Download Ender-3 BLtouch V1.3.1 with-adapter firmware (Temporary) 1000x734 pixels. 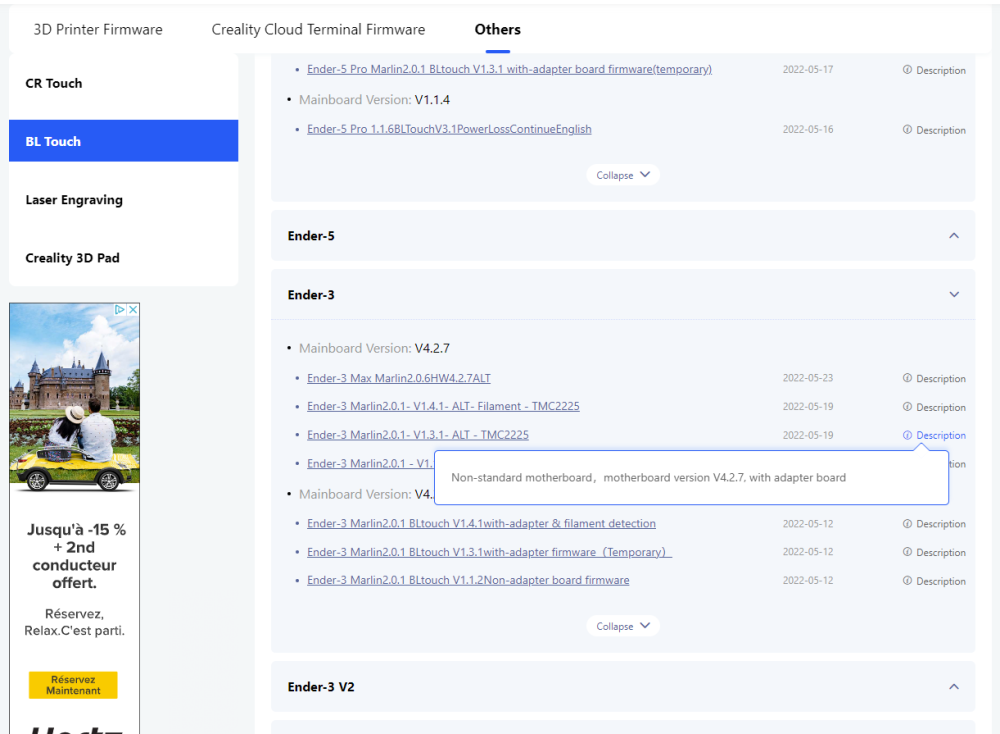489,552
